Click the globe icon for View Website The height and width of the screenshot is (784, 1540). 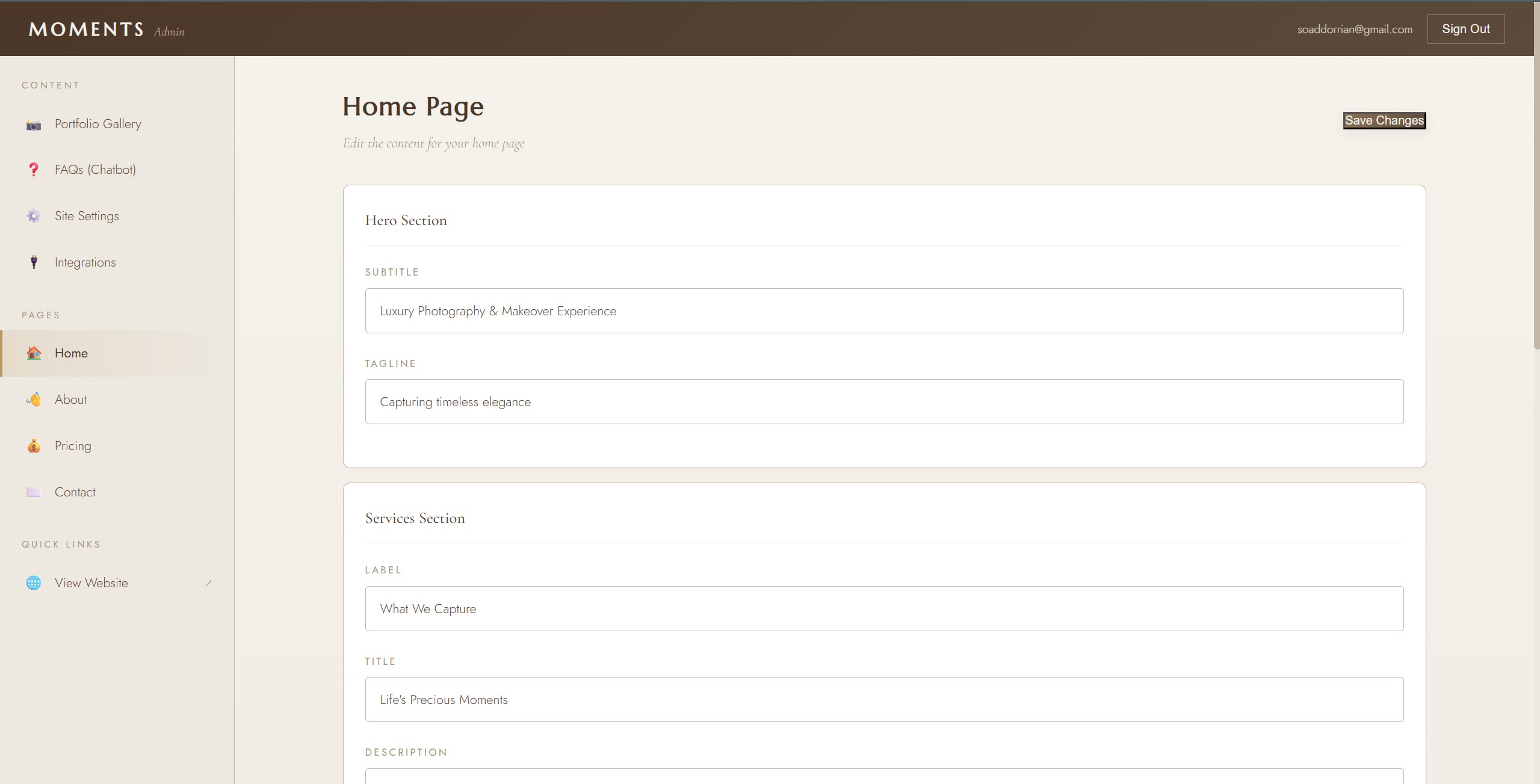click(x=34, y=583)
